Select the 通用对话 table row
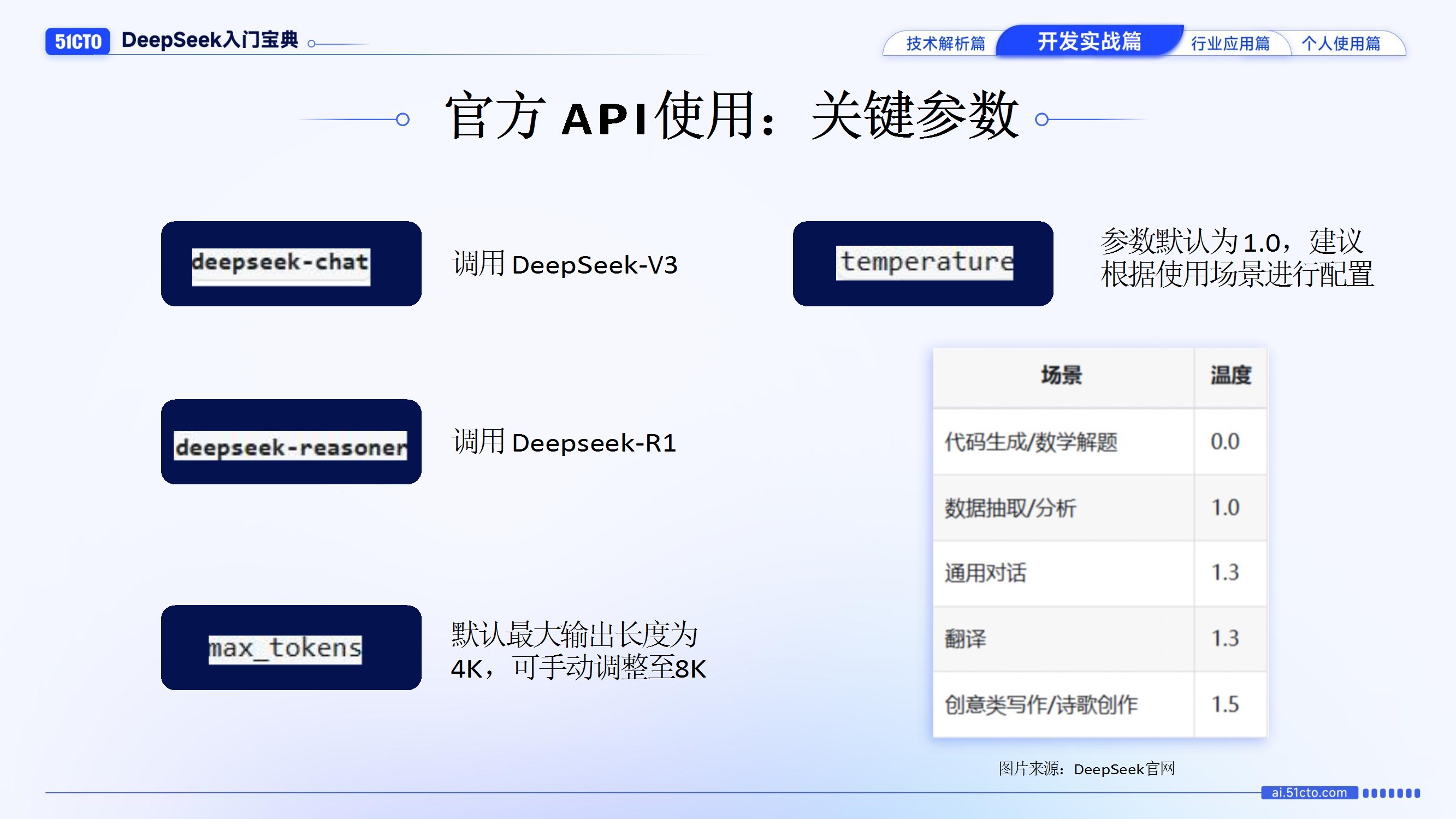Viewport: 1456px width, 819px height. 986,573
